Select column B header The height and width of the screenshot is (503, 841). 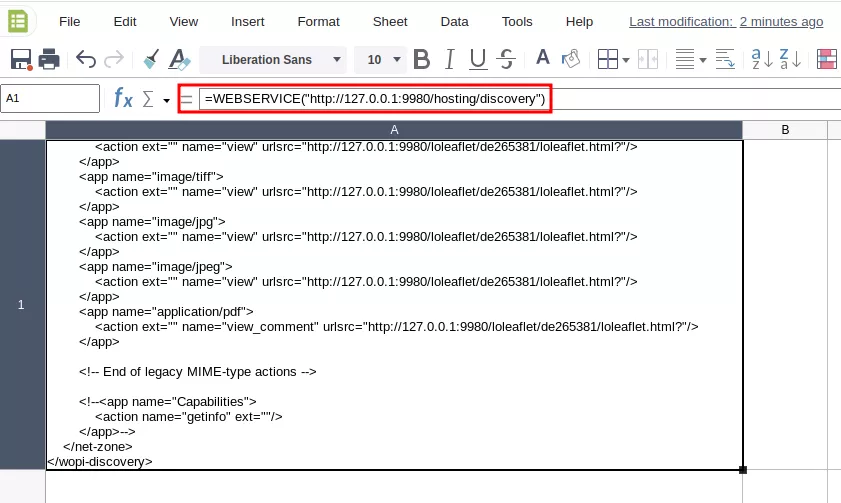(x=785, y=130)
